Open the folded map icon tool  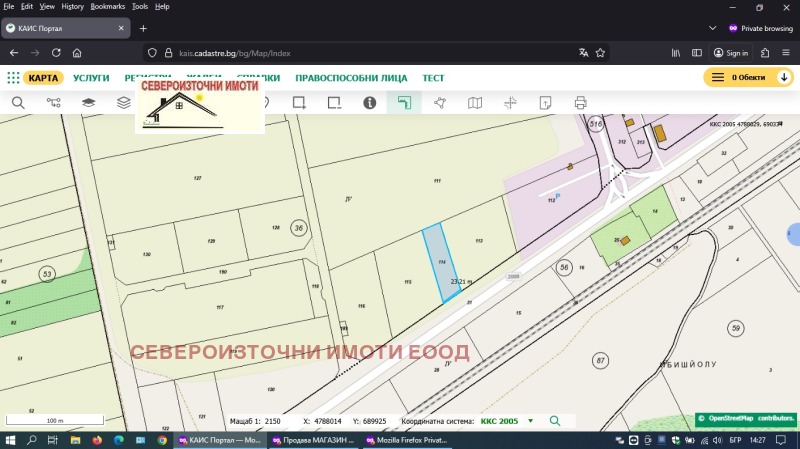point(475,102)
